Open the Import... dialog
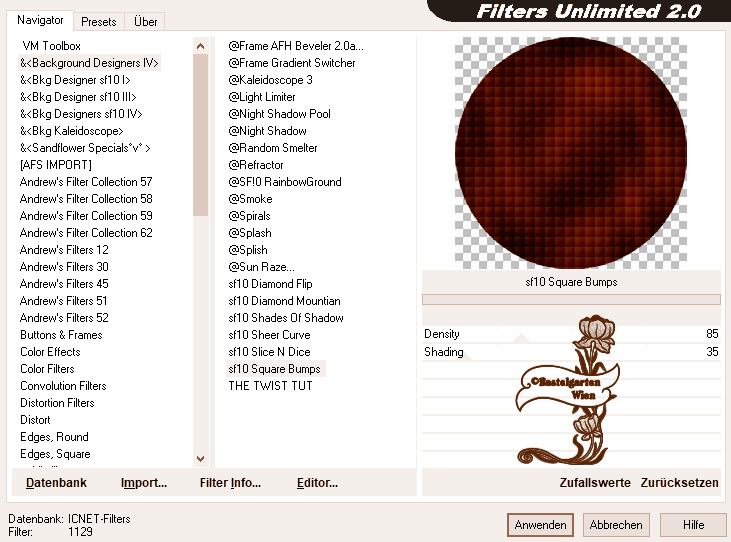The image size is (731, 542). tap(144, 483)
